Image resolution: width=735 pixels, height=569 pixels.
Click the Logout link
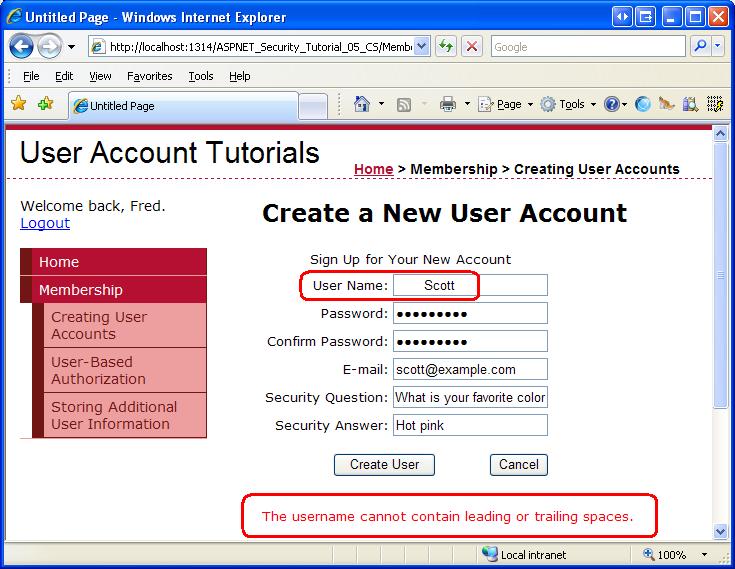45,223
